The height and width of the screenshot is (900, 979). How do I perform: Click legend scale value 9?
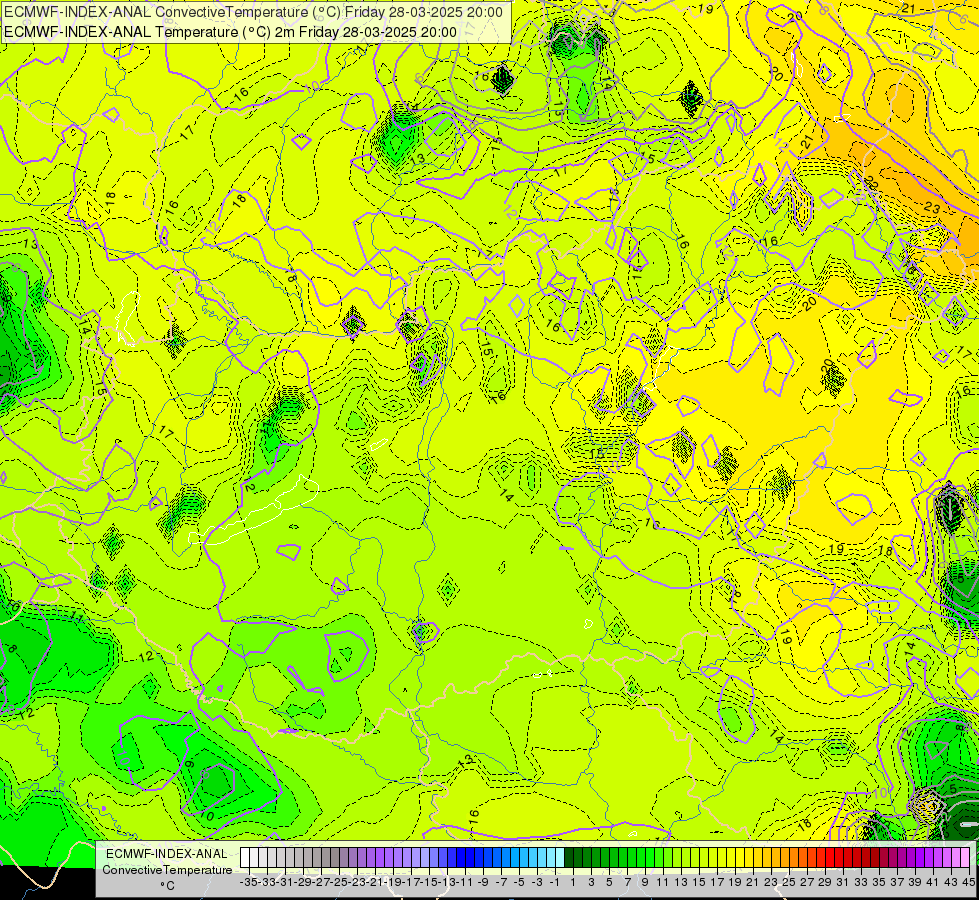pyautogui.click(x=645, y=882)
